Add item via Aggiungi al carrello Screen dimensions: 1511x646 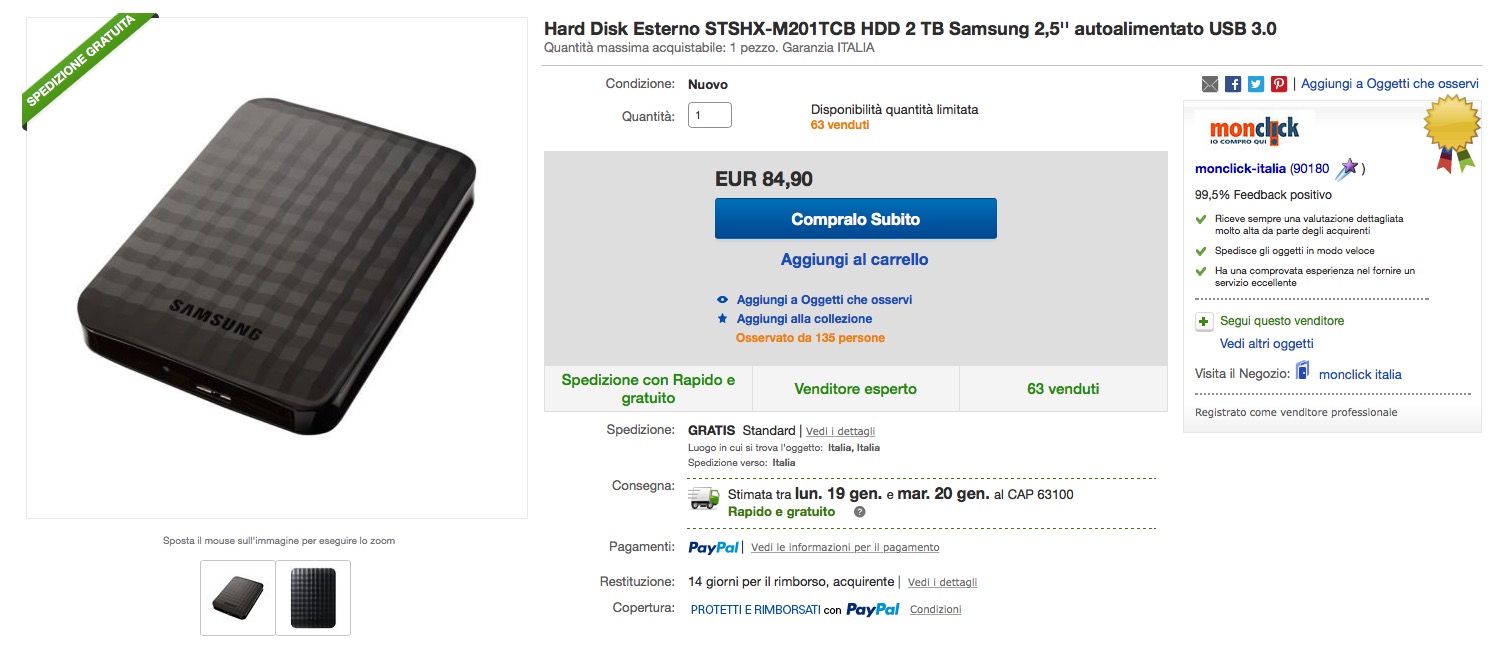(x=855, y=260)
